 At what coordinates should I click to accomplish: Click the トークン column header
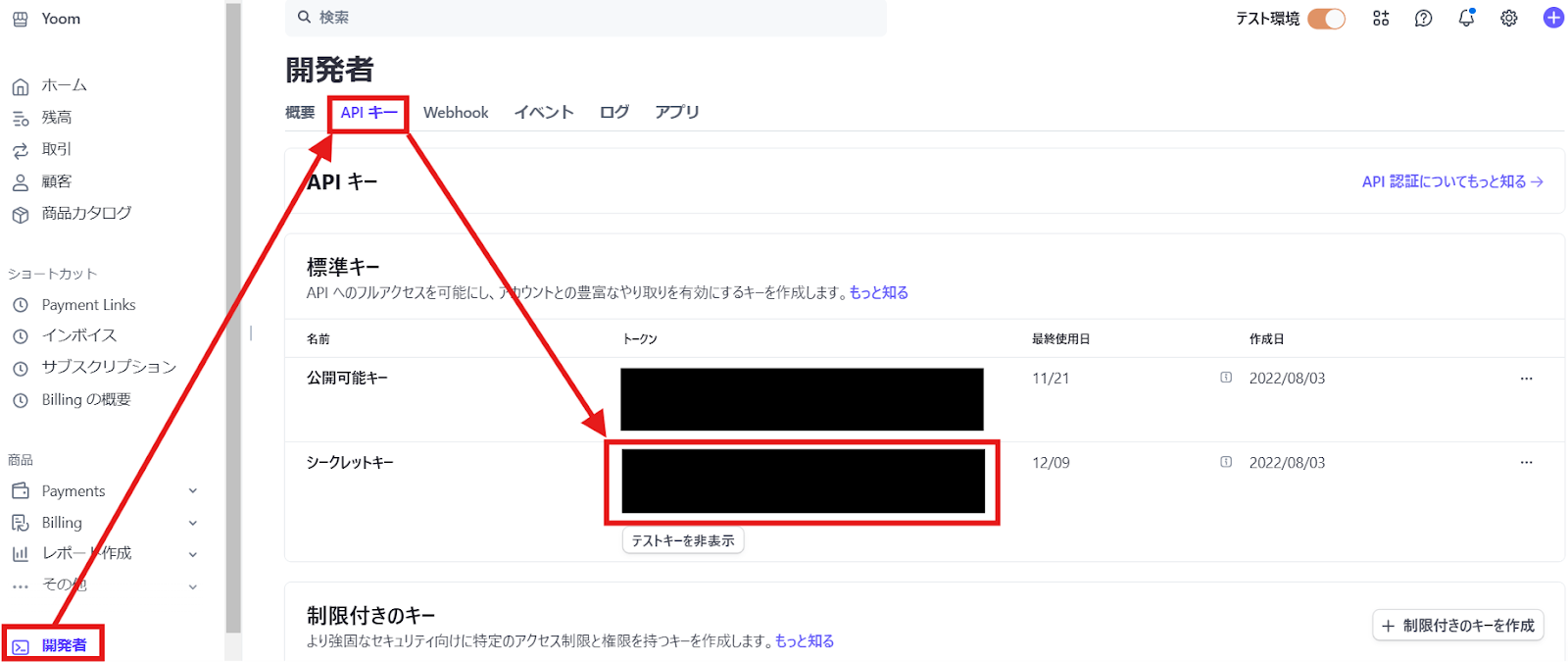coord(640,339)
